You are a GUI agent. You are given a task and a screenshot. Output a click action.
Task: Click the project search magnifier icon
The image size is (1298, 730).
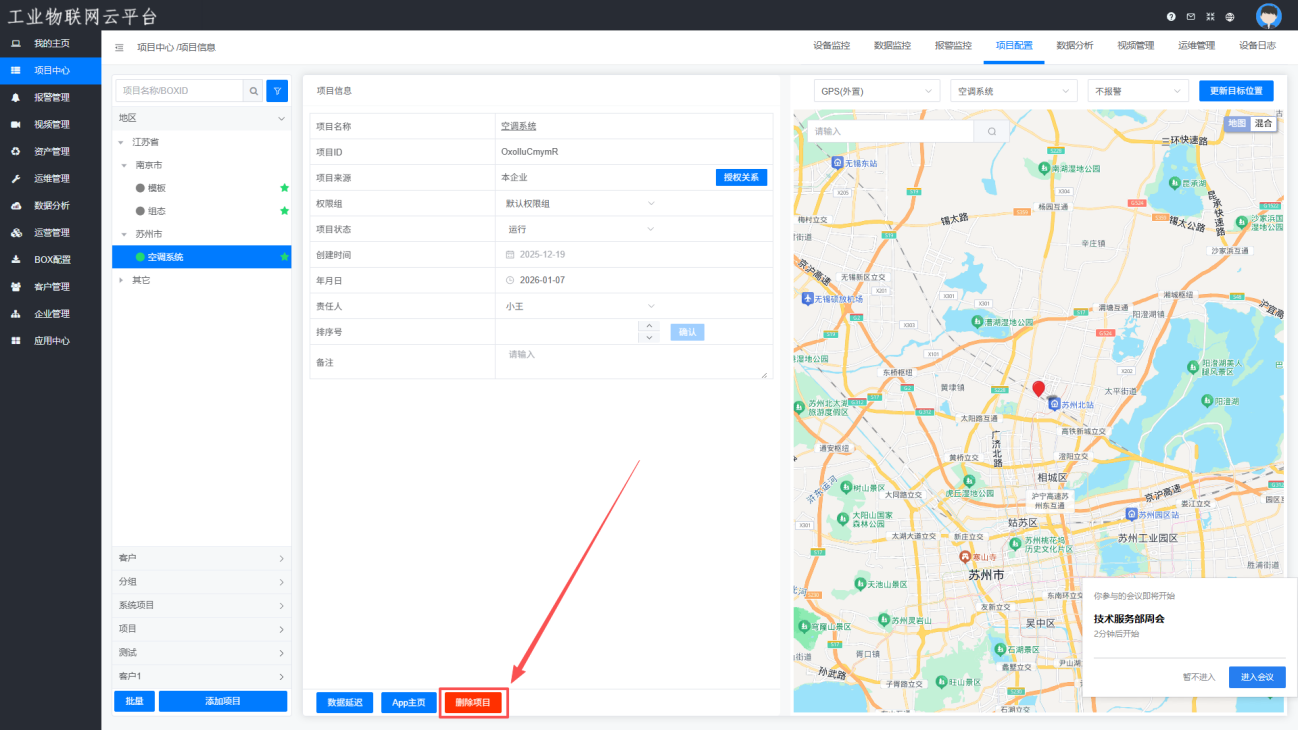point(254,91)
